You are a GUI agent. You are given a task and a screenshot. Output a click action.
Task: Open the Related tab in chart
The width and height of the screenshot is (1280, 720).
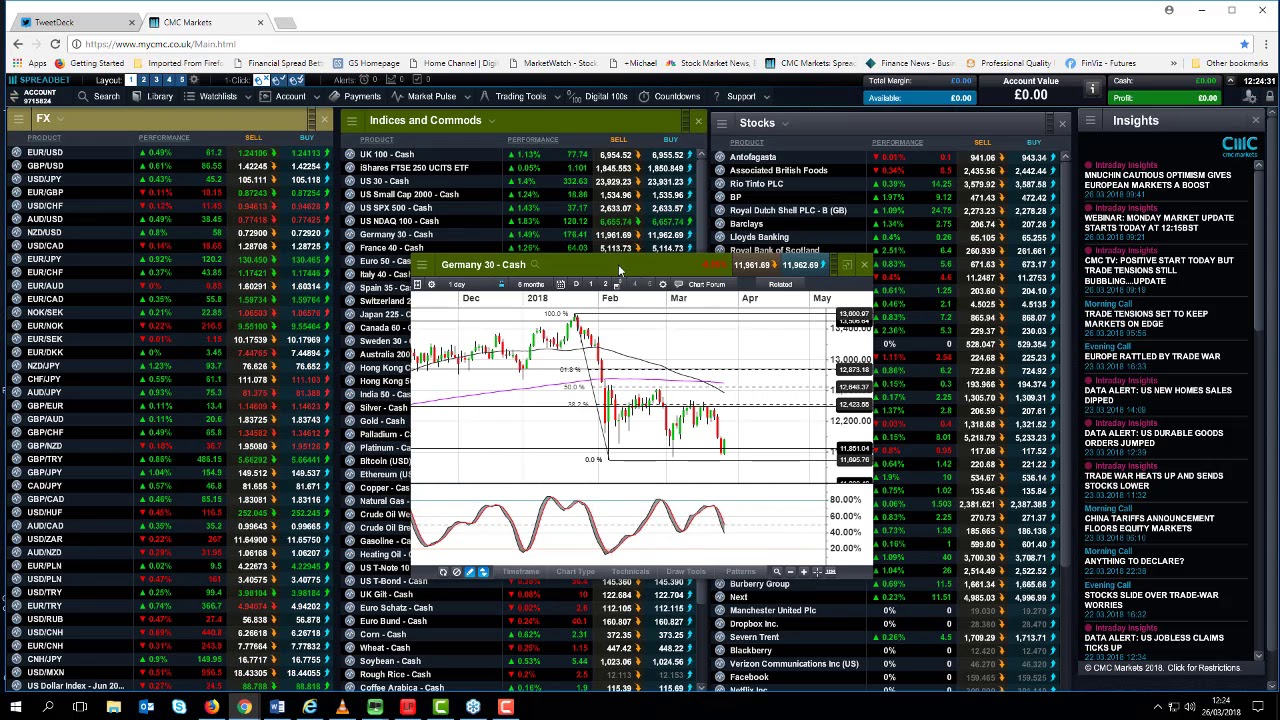(780, 285)
